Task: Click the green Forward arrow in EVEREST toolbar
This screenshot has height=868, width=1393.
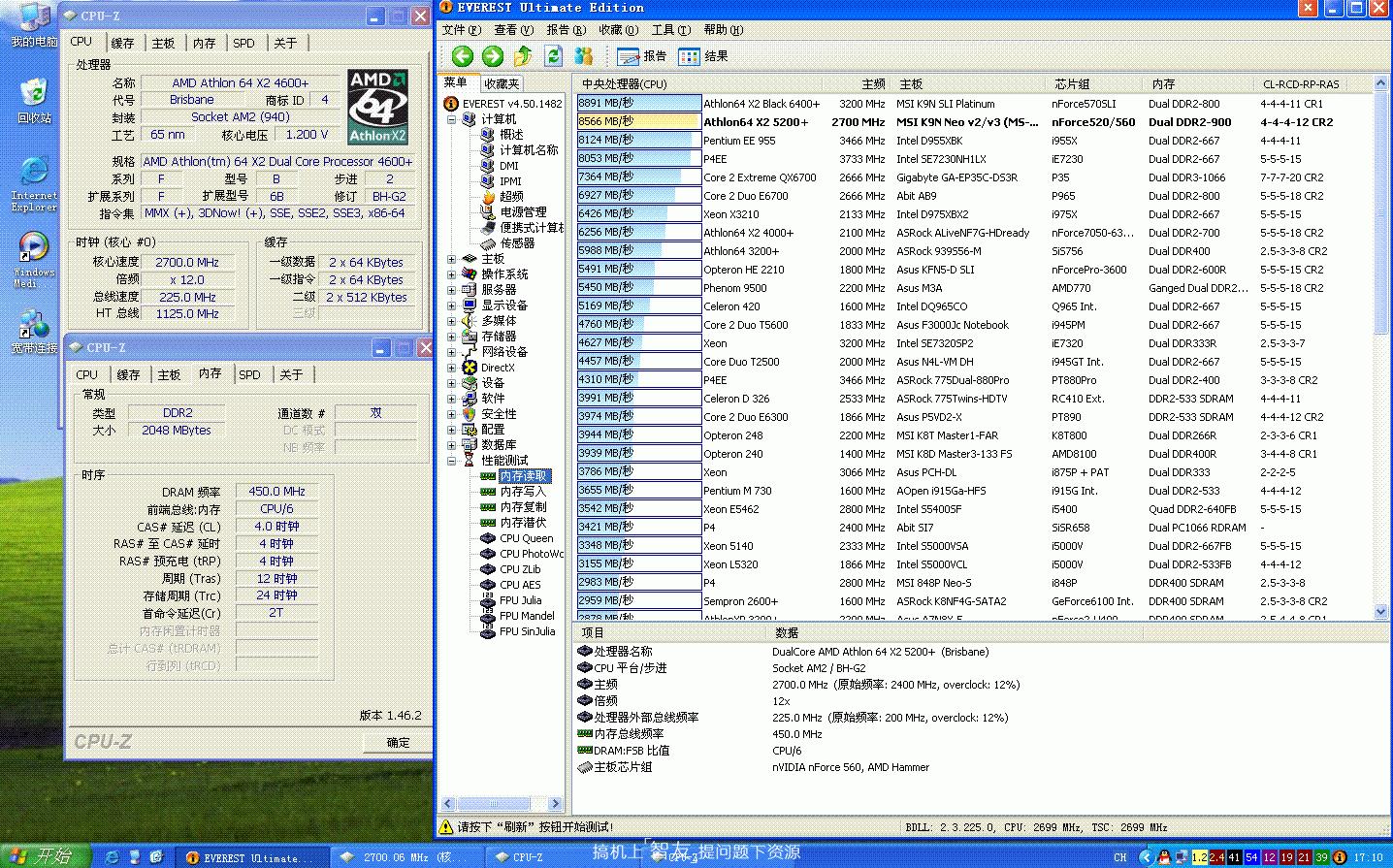Action: point(493,56)
